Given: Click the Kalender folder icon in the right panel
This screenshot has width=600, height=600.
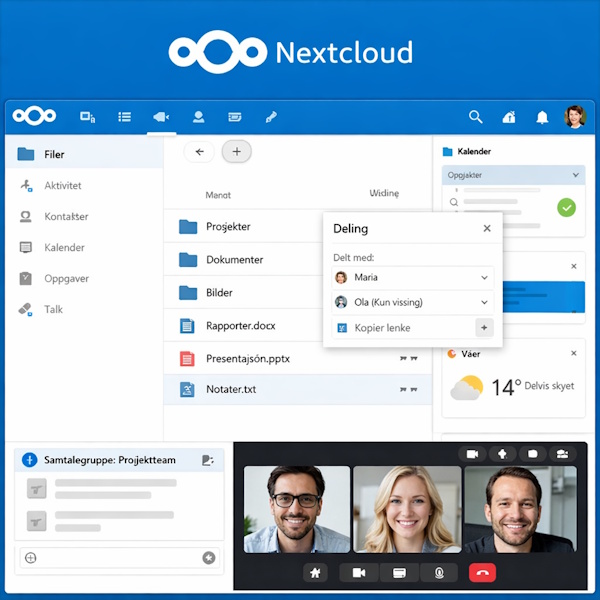Looking at the screenshot, I should point(447,152).
